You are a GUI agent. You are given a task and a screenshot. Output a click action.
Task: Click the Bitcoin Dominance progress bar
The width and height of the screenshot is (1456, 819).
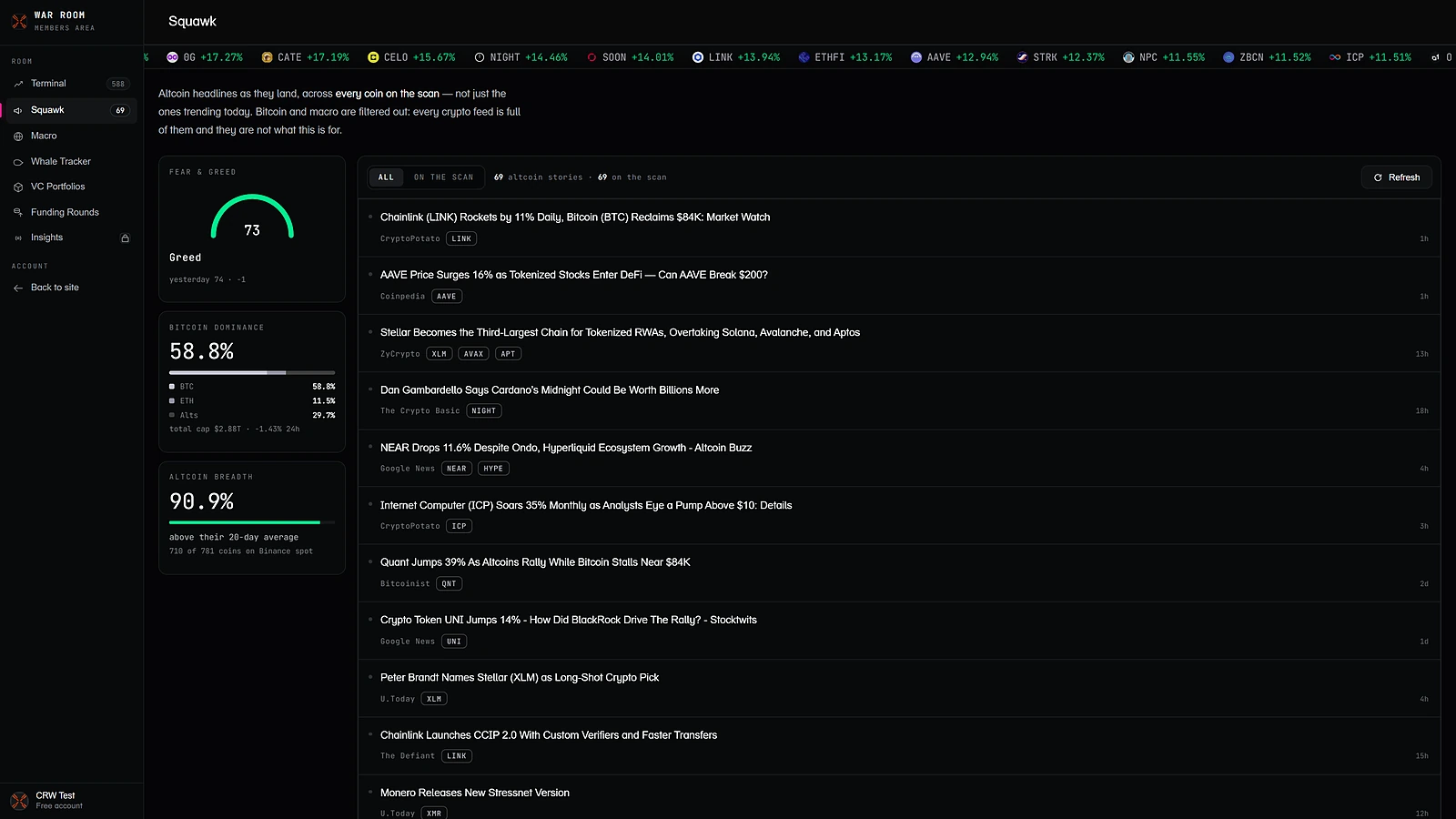click(x=252, y=372)
